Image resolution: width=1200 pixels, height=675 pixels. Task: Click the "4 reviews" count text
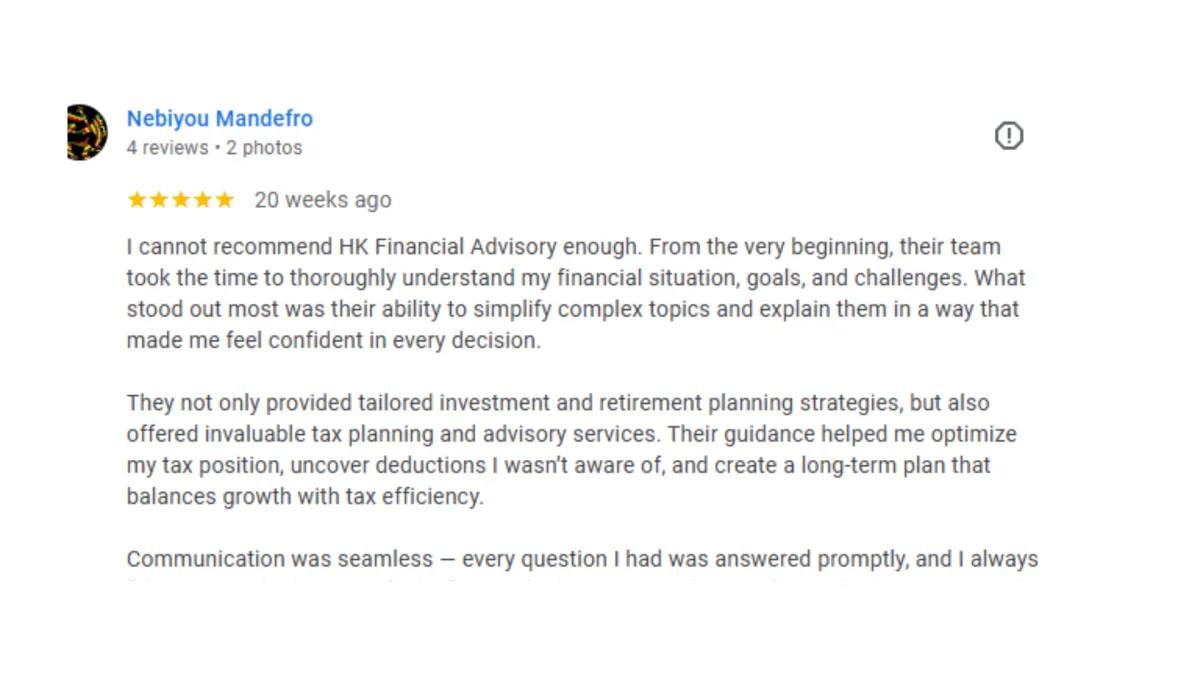pos(167,148)
